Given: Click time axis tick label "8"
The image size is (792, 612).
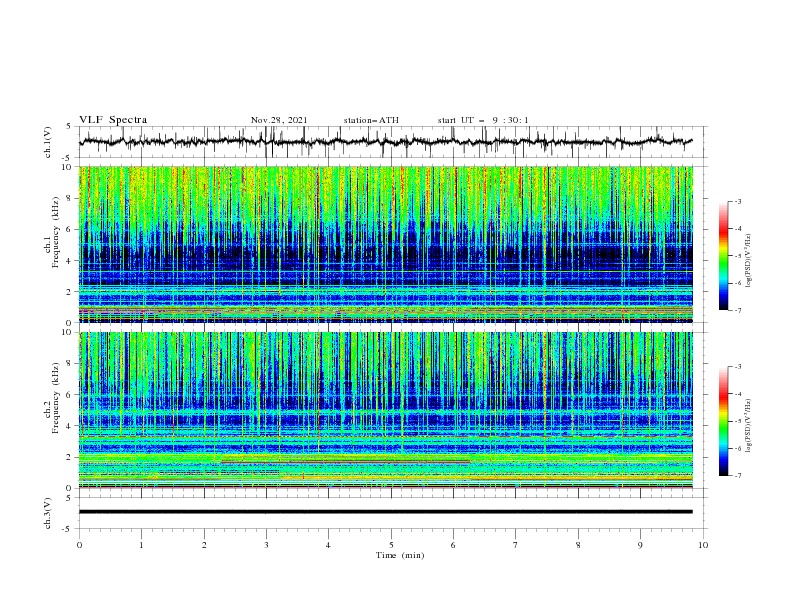Looking at the screenshot, I should point(578,545).
